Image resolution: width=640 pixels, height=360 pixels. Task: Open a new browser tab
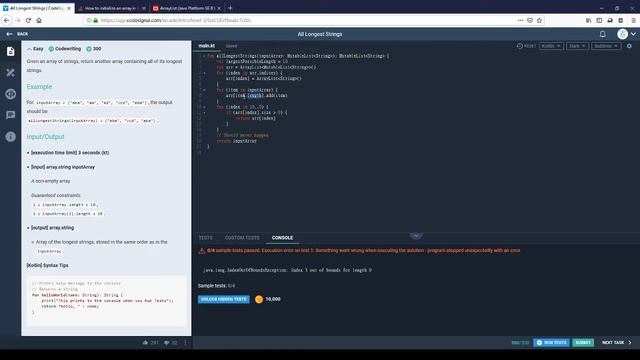point(230,8)
